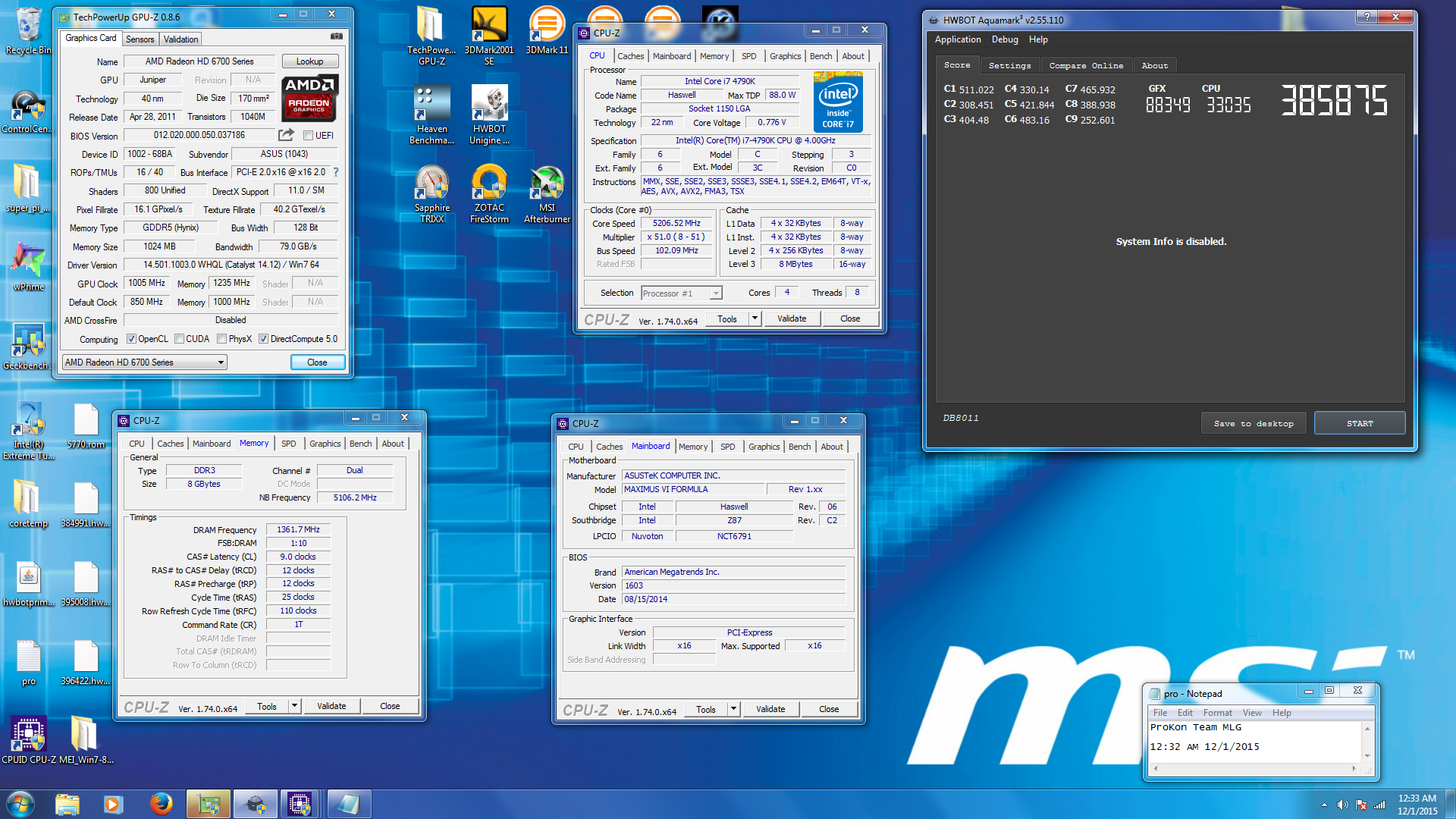Open the Help menu in Aquamark
The height and width of the screenshot is (819, 1456).
tap(1038, 39)
